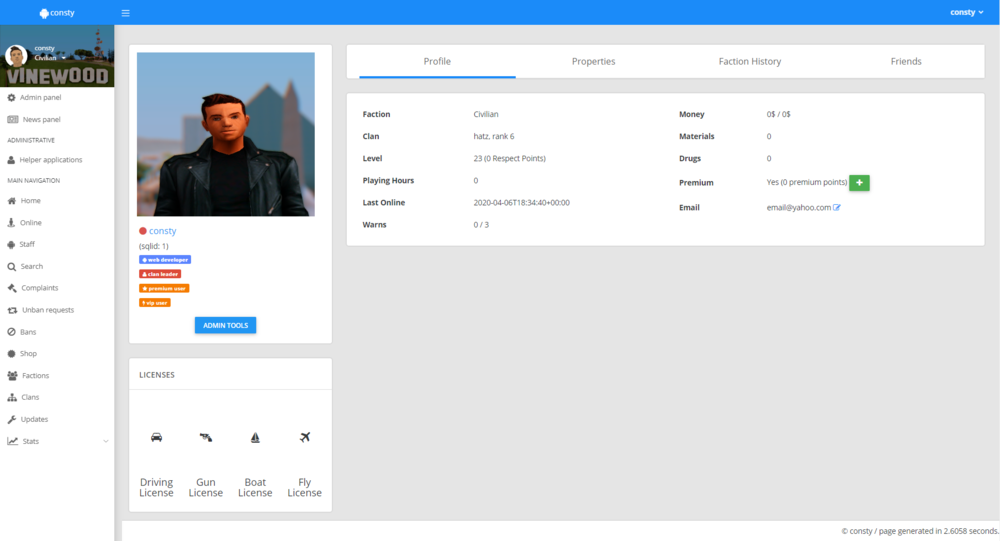The width and height of the screenshot is (1000, 541).
Task: Click the Warns value '0 / 3'
Action: 481,225
